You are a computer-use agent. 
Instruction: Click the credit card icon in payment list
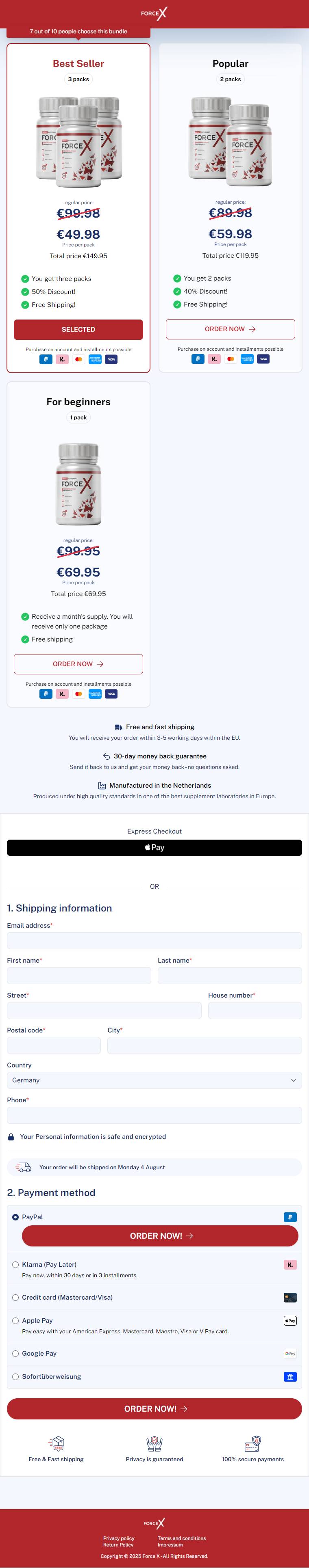[x=290, y=1297]
